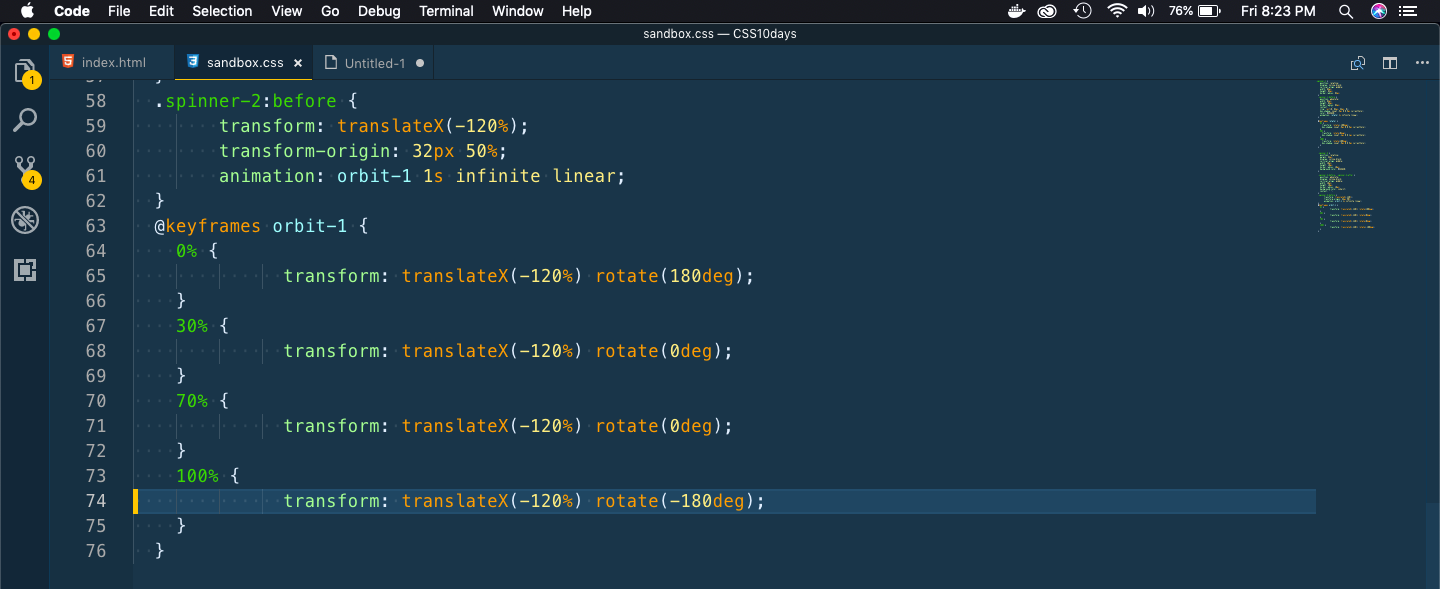Launch Siri from the menu bar
Screen dimensions: 1440x589
[x=1379, y=11]
